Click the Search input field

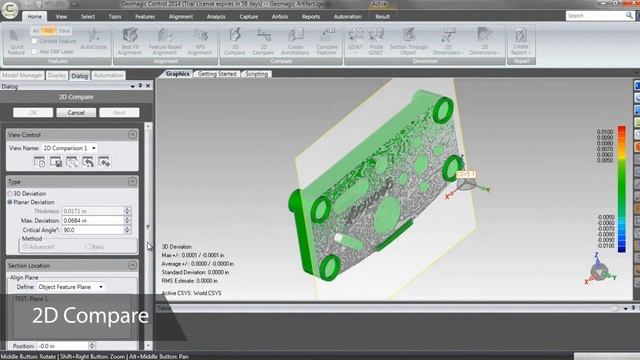coord(595,16)
